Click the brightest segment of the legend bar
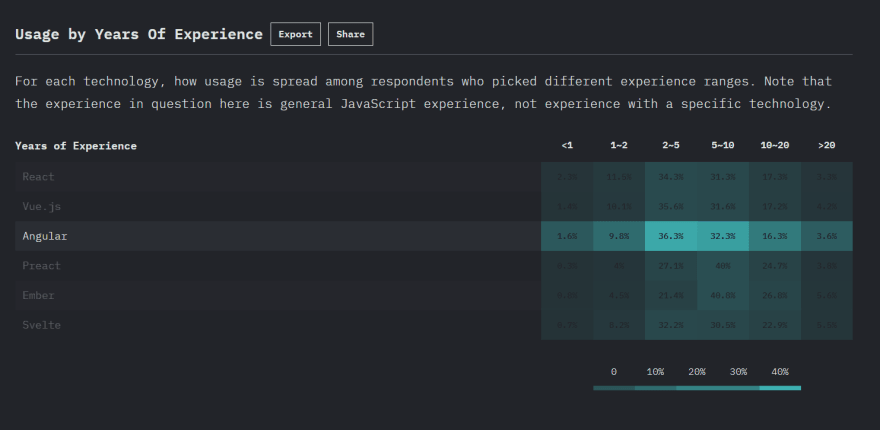The height and width of the screenshot is (430, 880). (x=780, y=388)
